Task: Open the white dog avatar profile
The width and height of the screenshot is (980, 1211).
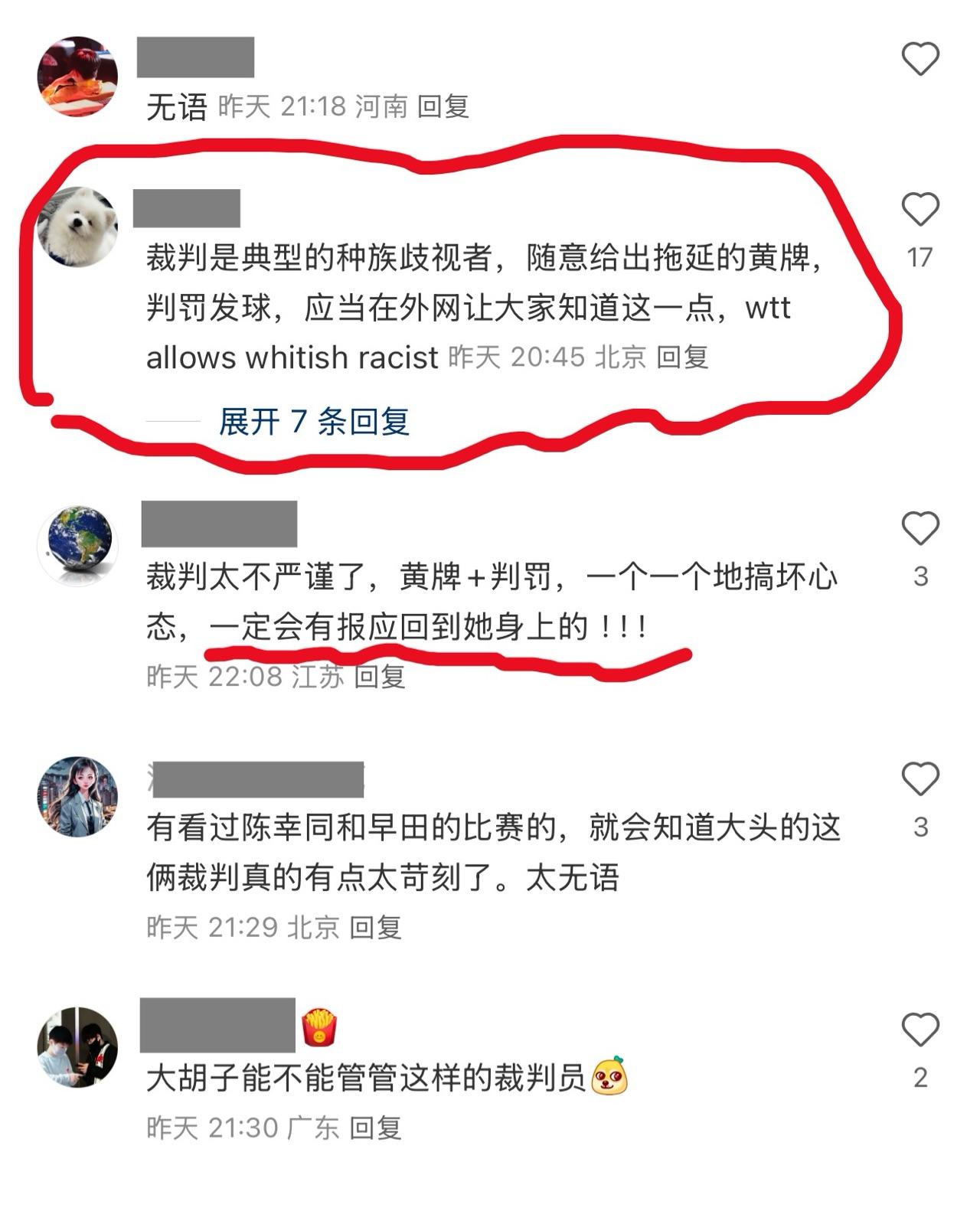Action: [x=77, y=227]
